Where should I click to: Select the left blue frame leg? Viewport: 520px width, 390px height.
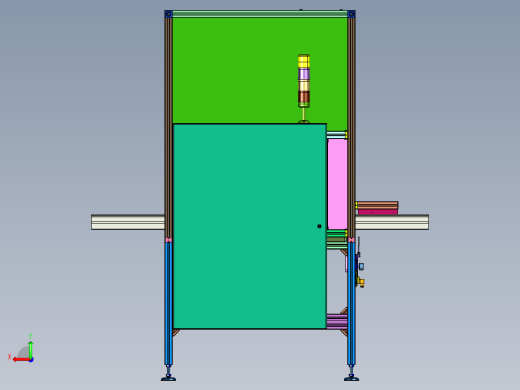point(168,303)
